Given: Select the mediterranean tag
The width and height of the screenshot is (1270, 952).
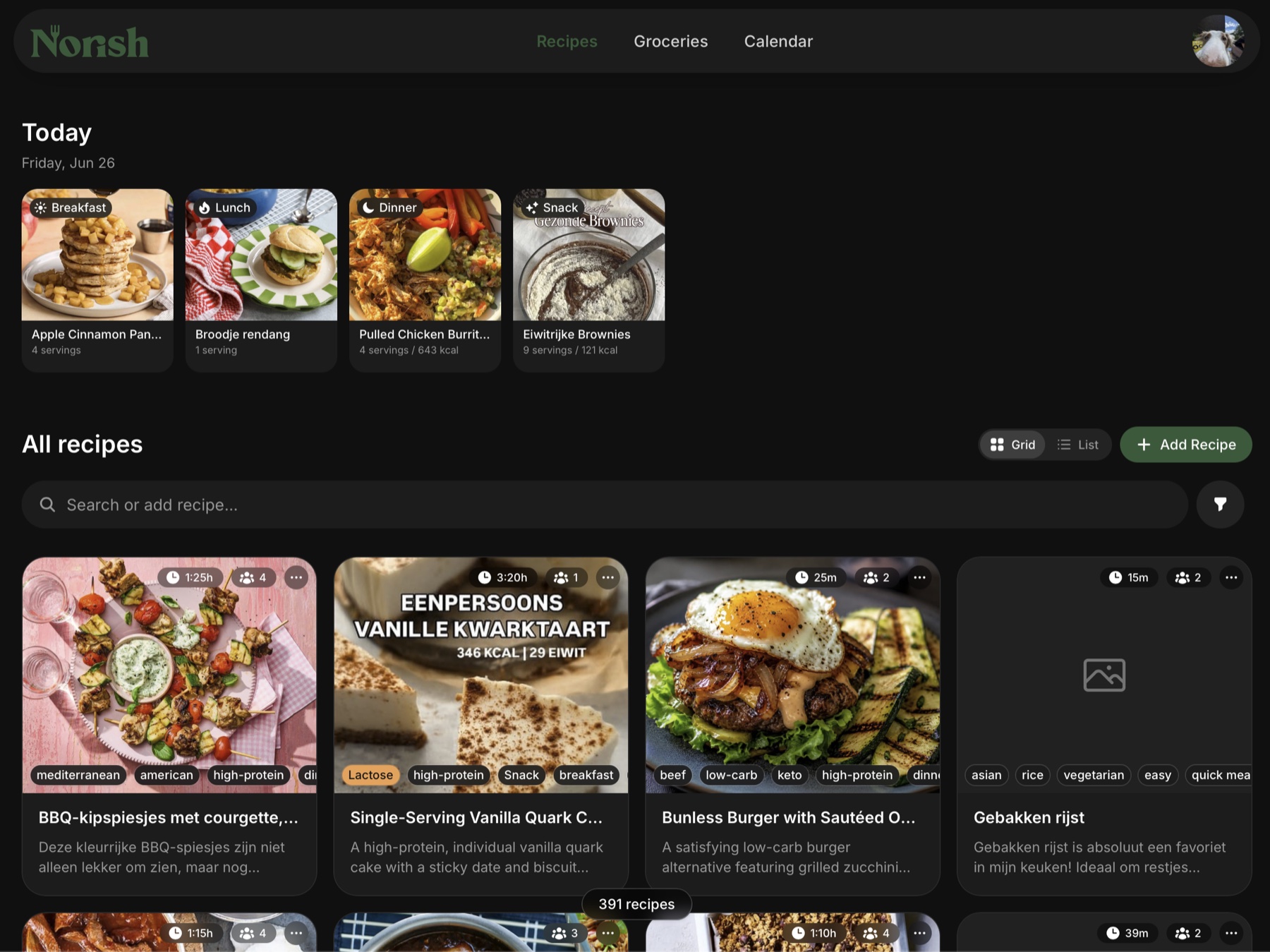Looking at the screenshot, I should pyautogui.click(x=78, y=775).
